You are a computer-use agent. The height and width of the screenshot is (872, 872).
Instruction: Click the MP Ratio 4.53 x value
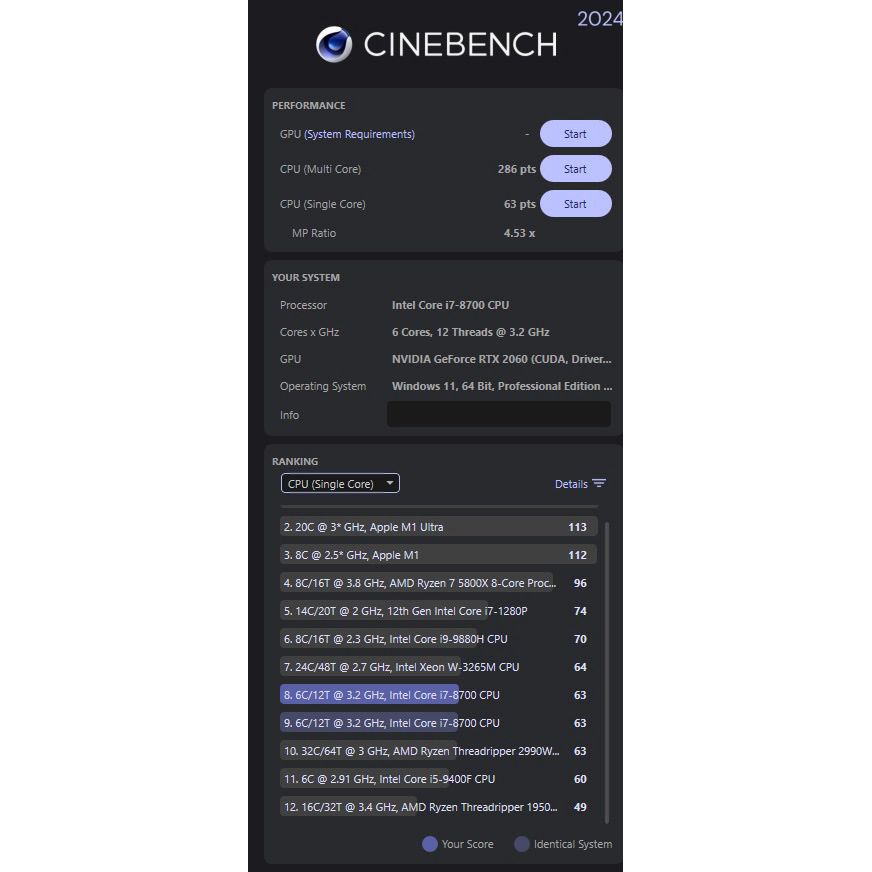519,233
